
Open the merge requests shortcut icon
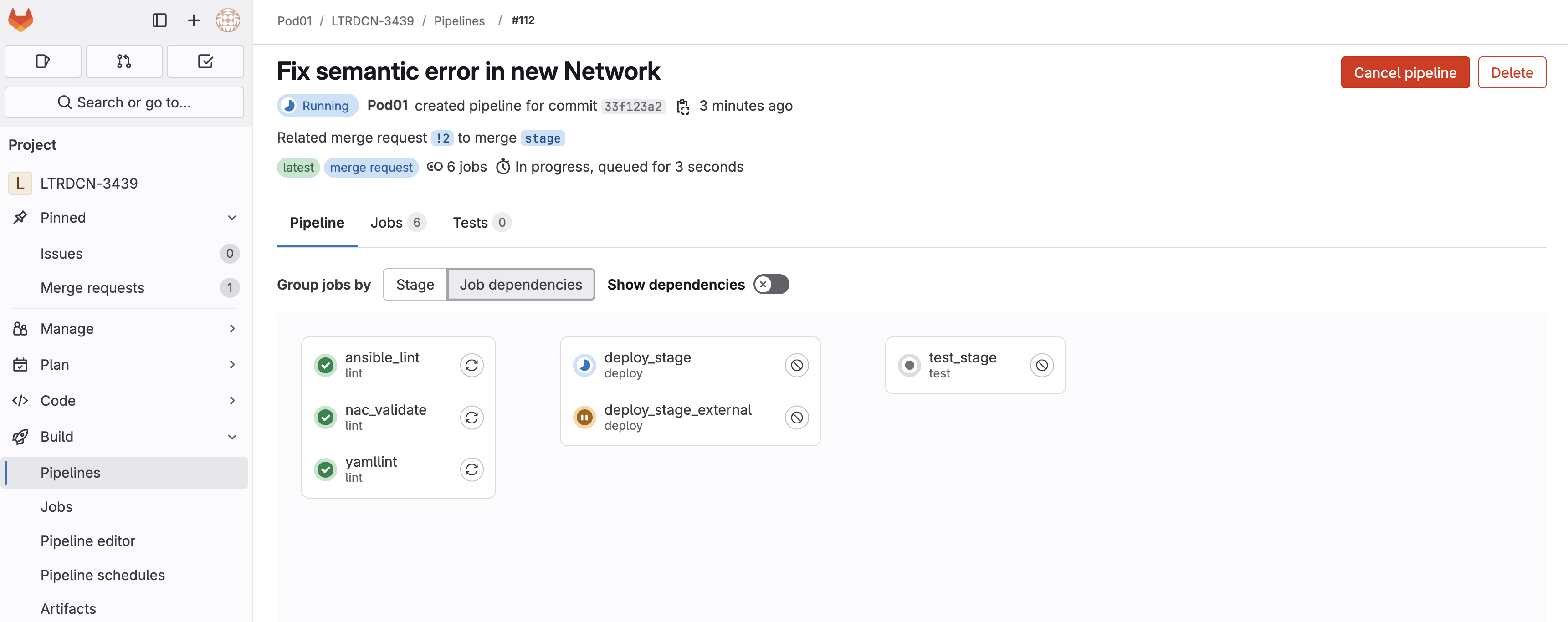tap(123, 61)
